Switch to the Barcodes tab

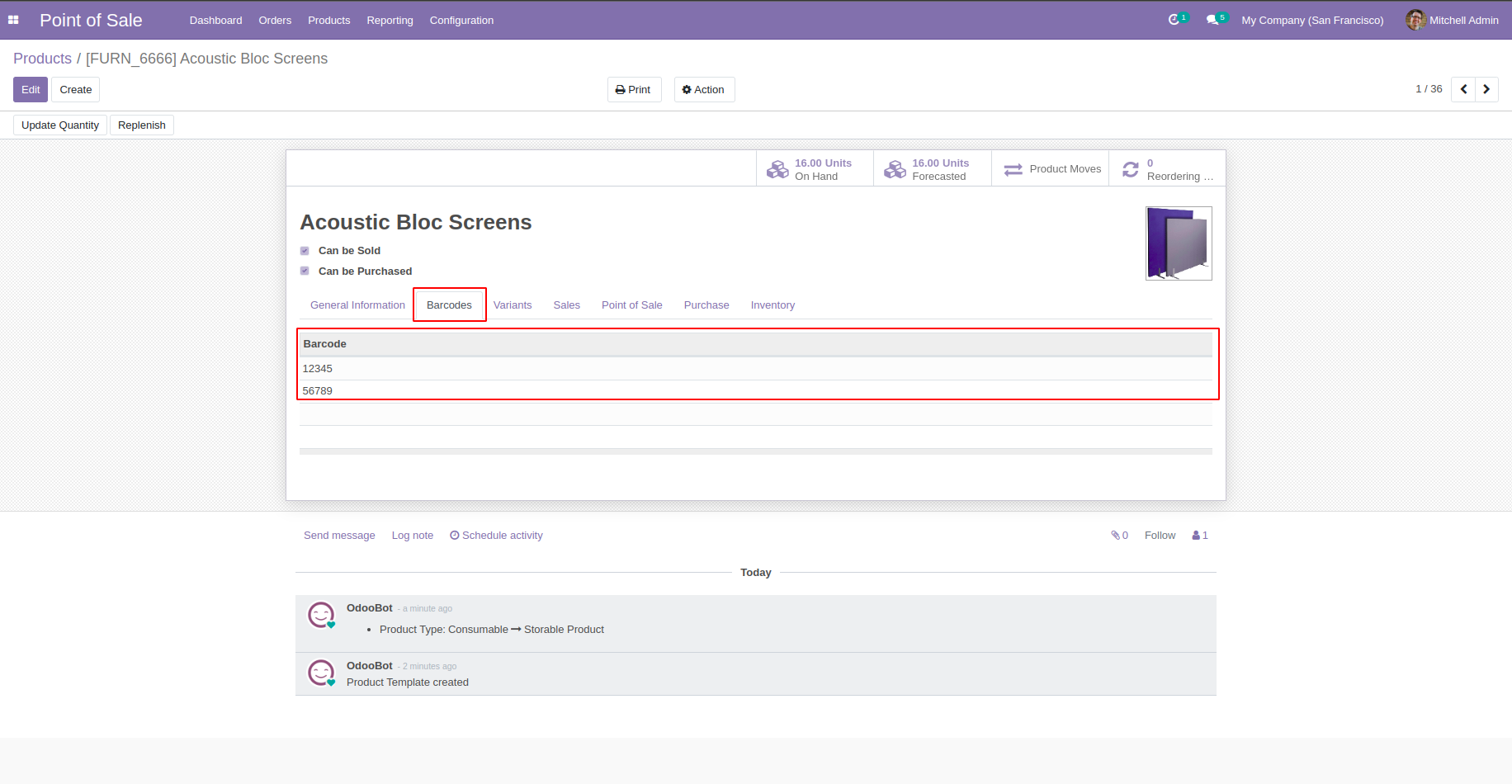pyautogui.click(x=449, y=305)
